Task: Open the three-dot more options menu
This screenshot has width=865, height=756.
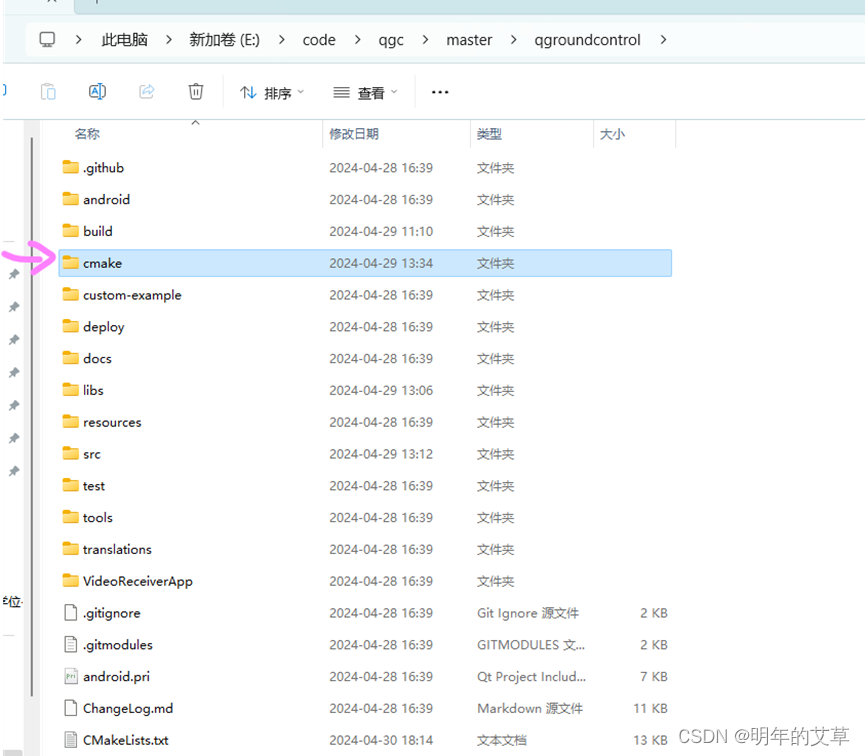Action: (440, 92)
